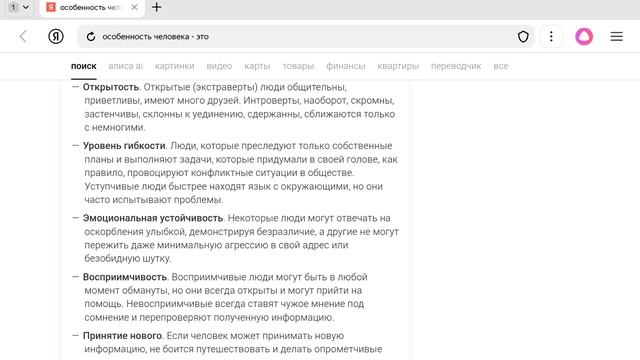Open the 'товары' tab
This screenshot has height=360, width=640.
click(298, 66)
